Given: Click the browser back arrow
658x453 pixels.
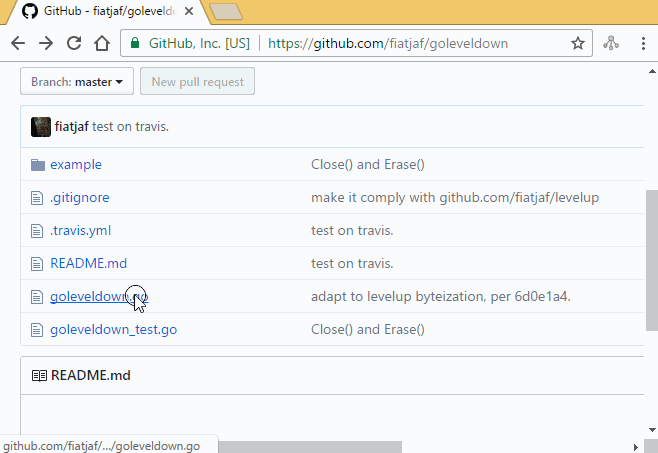Looking at the screenshot, I should 18,43.
